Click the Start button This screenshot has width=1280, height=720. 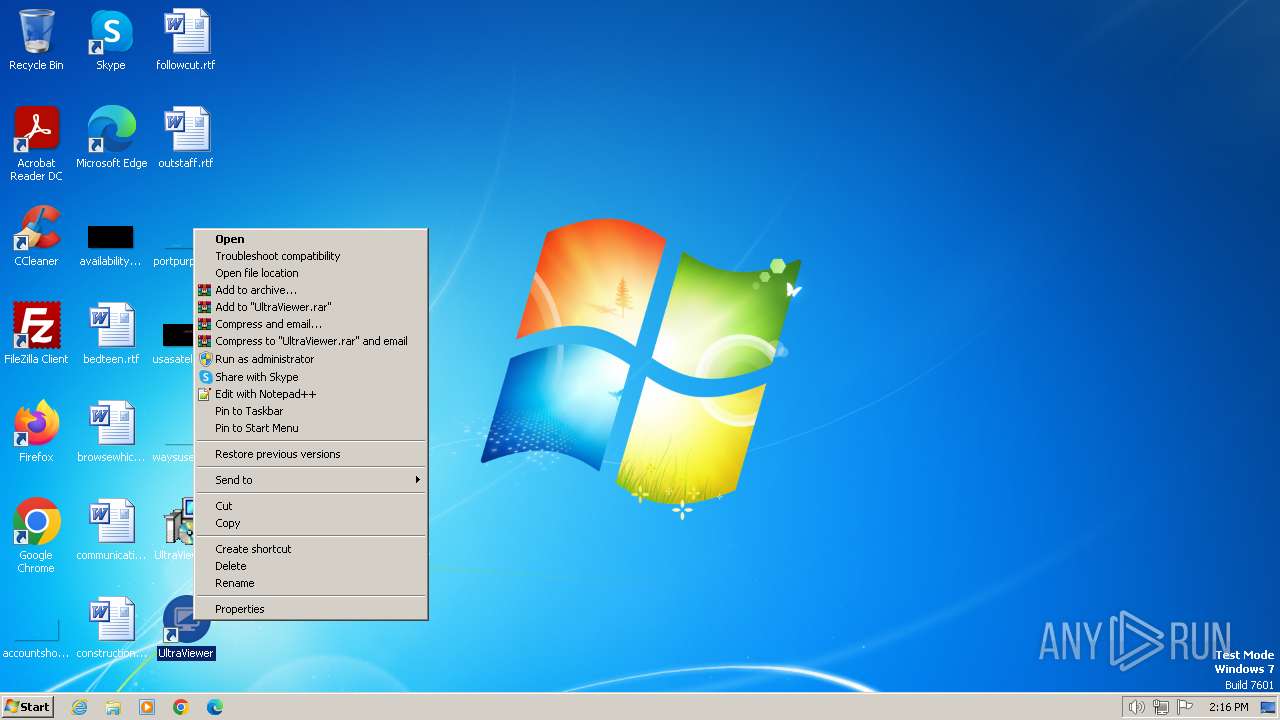pyautogui.click(x=28, y=707)
